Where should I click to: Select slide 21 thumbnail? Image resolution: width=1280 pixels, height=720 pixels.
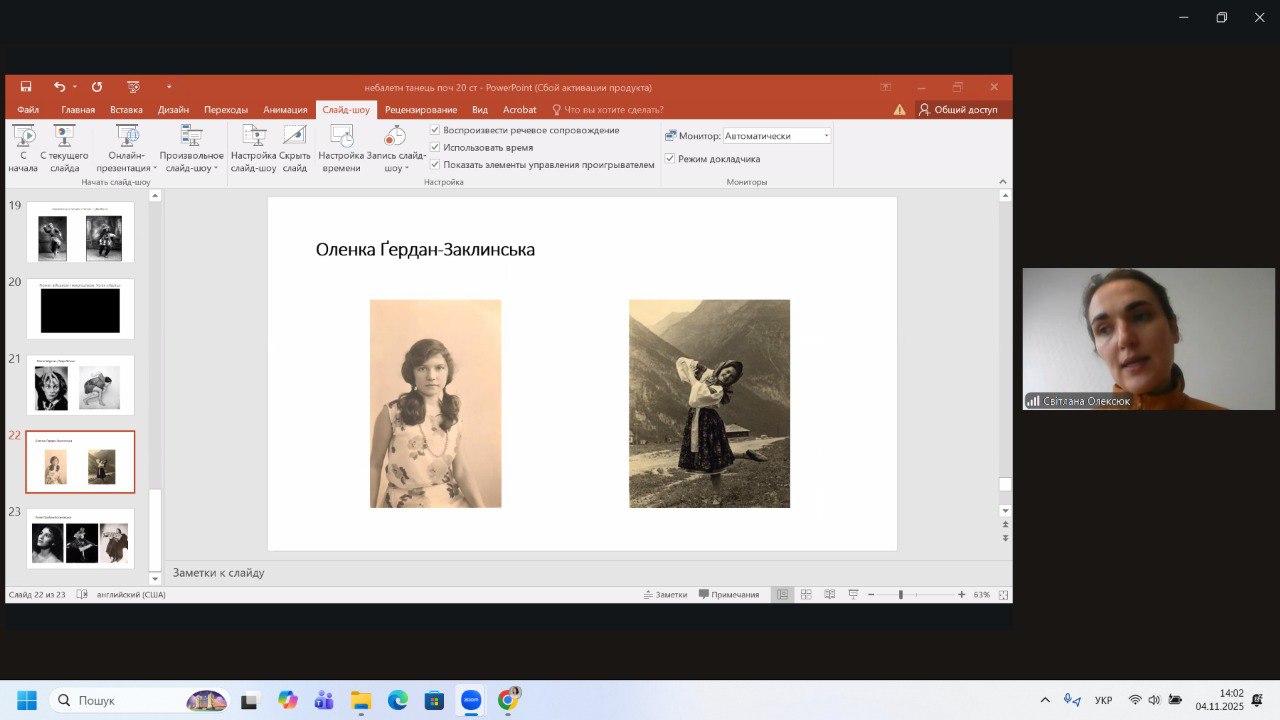pos(80,386)
